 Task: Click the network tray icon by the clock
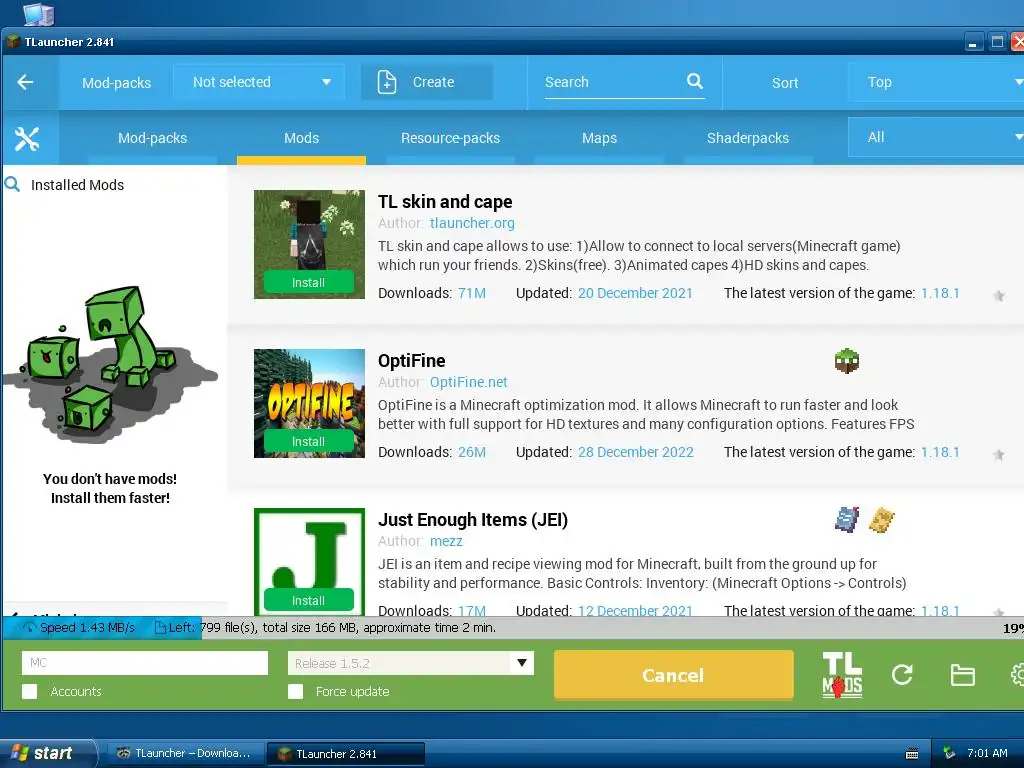pos(949,753)
